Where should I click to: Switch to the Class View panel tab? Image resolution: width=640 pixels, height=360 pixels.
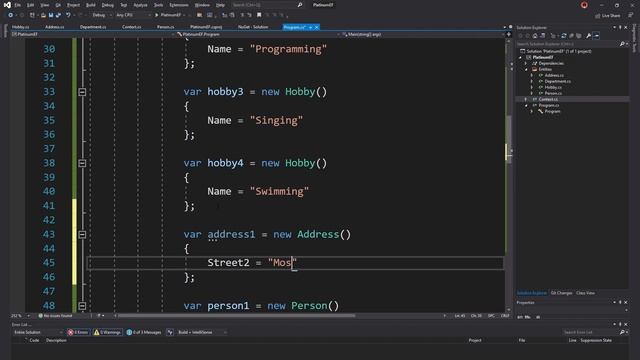pos(585,293)
